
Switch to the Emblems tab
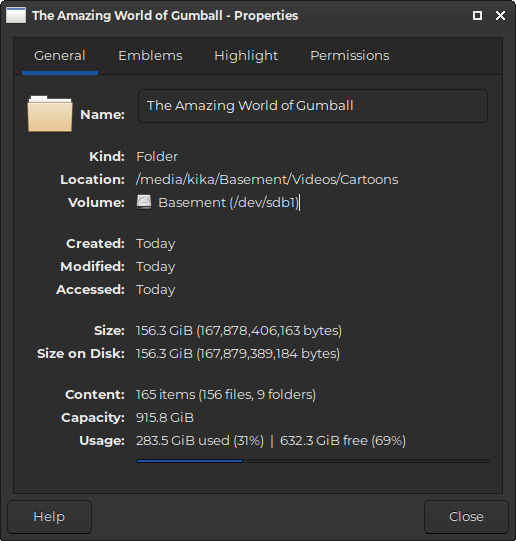tap(150, 56)
